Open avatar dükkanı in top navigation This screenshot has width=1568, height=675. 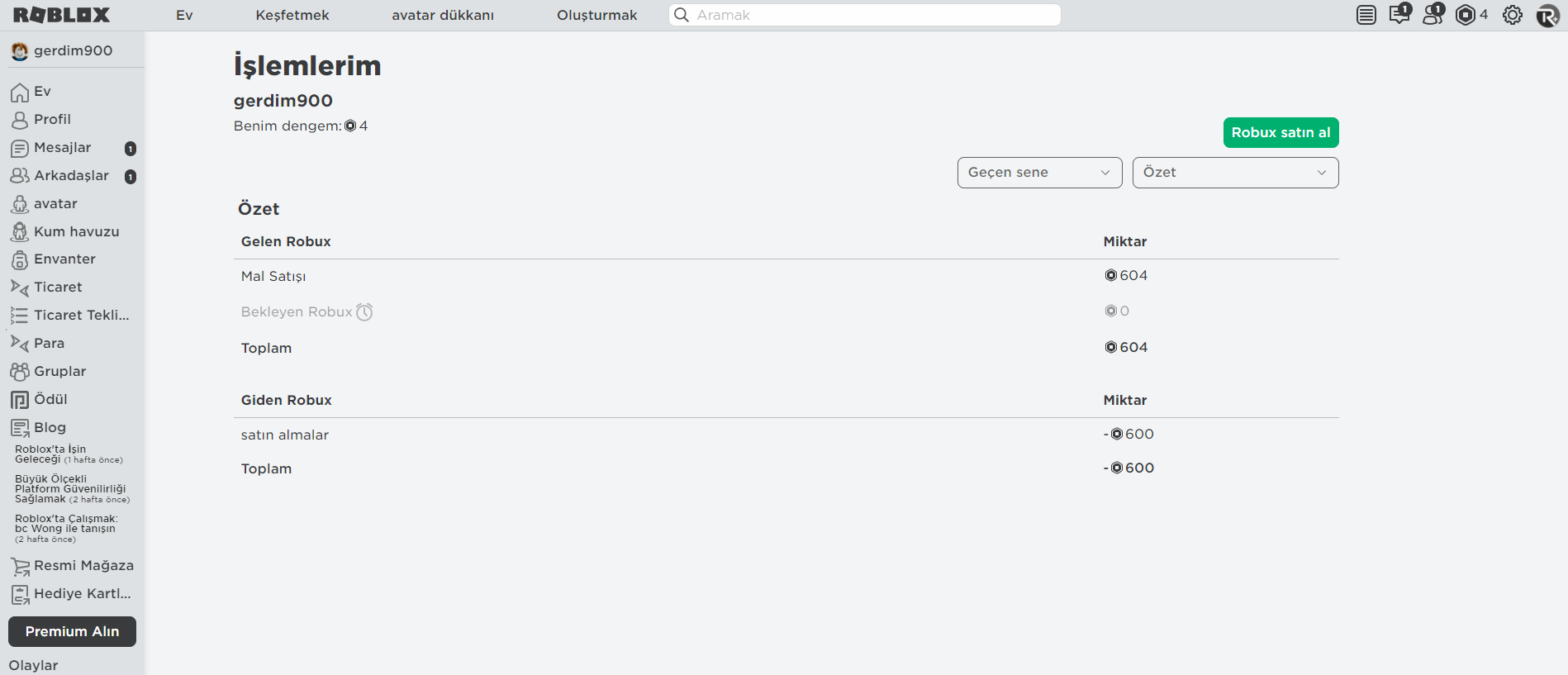(x=443, y=15)
